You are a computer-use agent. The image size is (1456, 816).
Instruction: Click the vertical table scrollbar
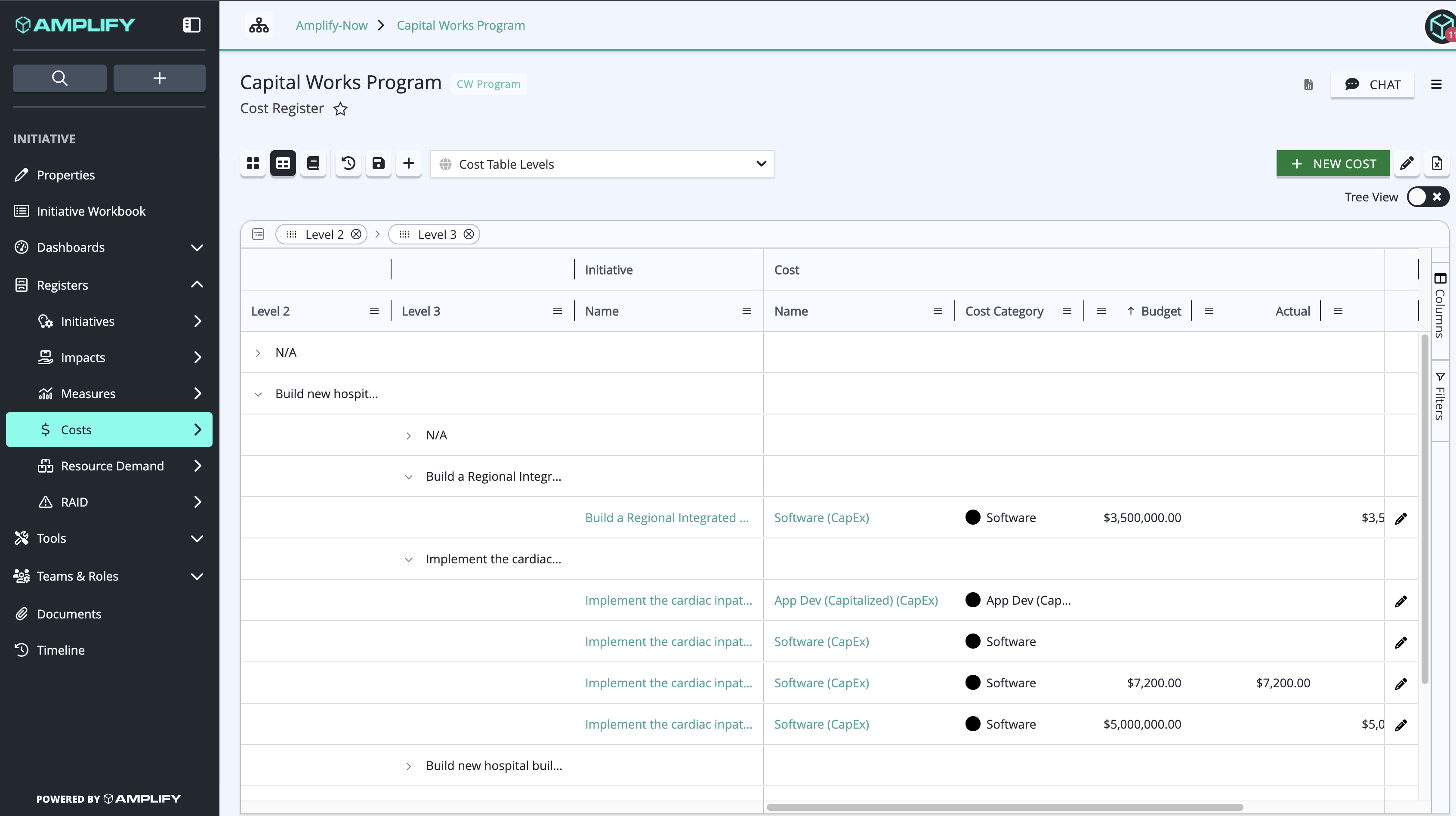point(1424,509)
